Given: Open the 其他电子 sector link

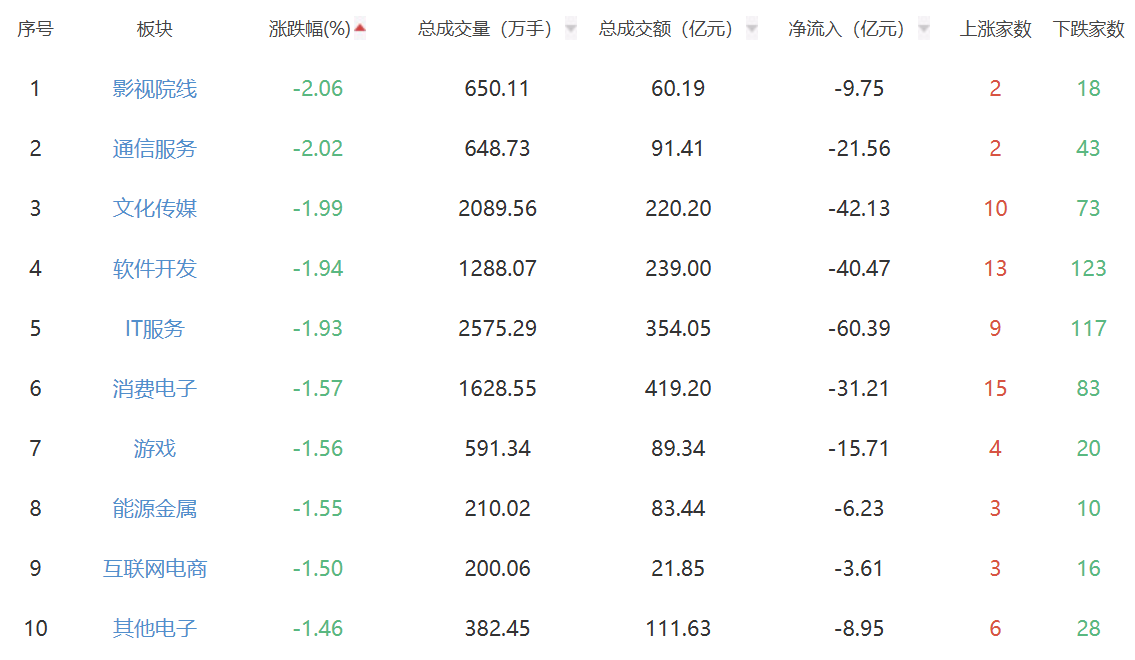Looking at the screenshot, I should click(x=155, y=629).
